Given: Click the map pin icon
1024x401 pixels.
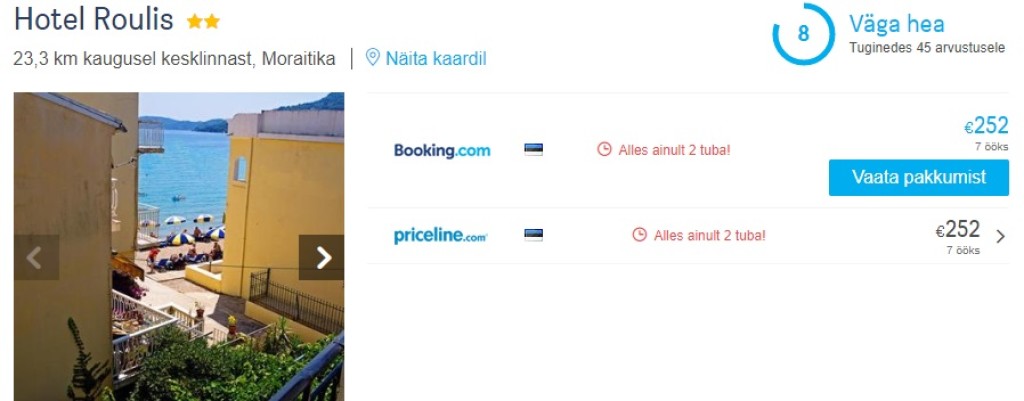Looking at the screenshot, I should coord(373,57).
